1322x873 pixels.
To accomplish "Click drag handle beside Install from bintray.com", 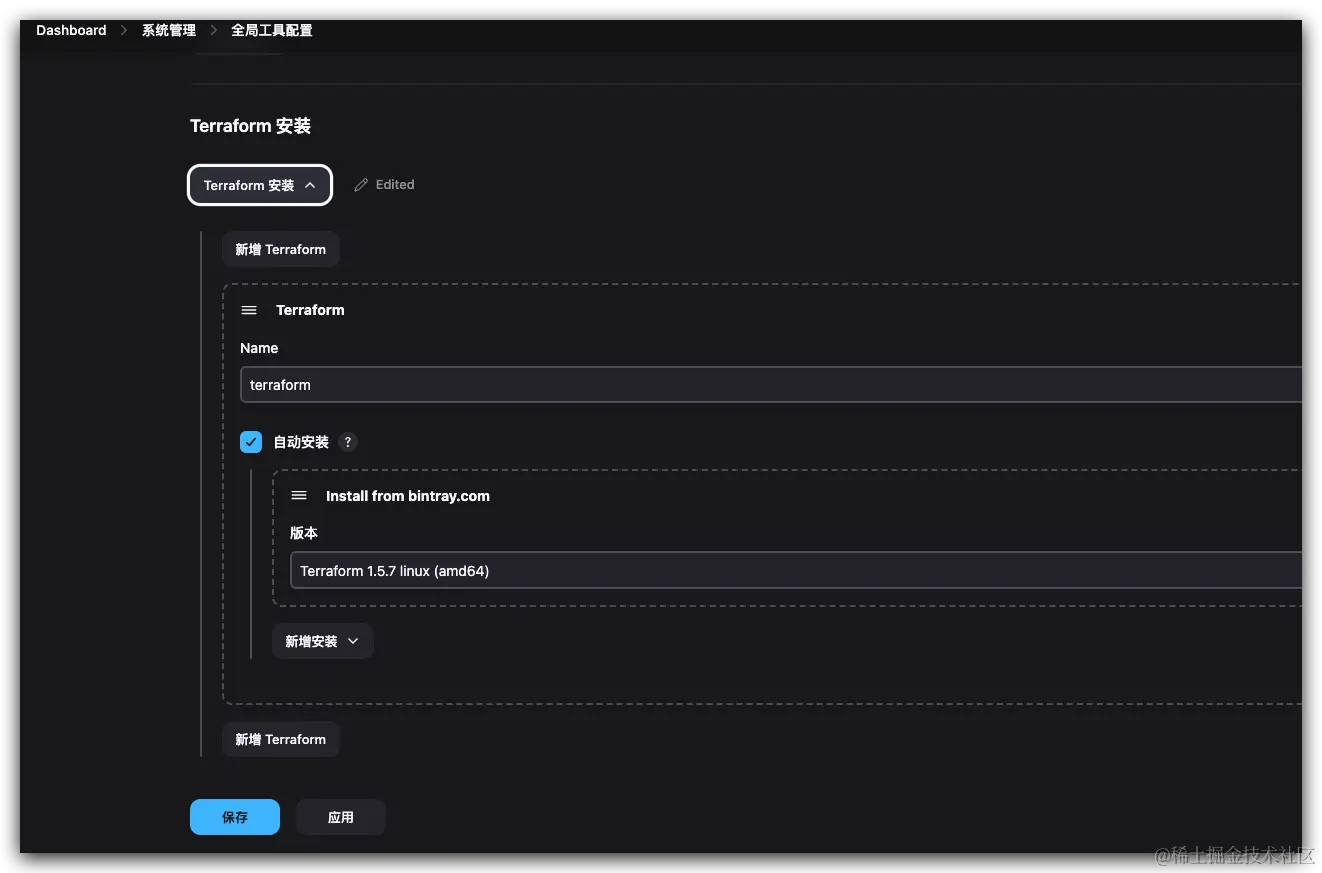I will click(299, 496).
